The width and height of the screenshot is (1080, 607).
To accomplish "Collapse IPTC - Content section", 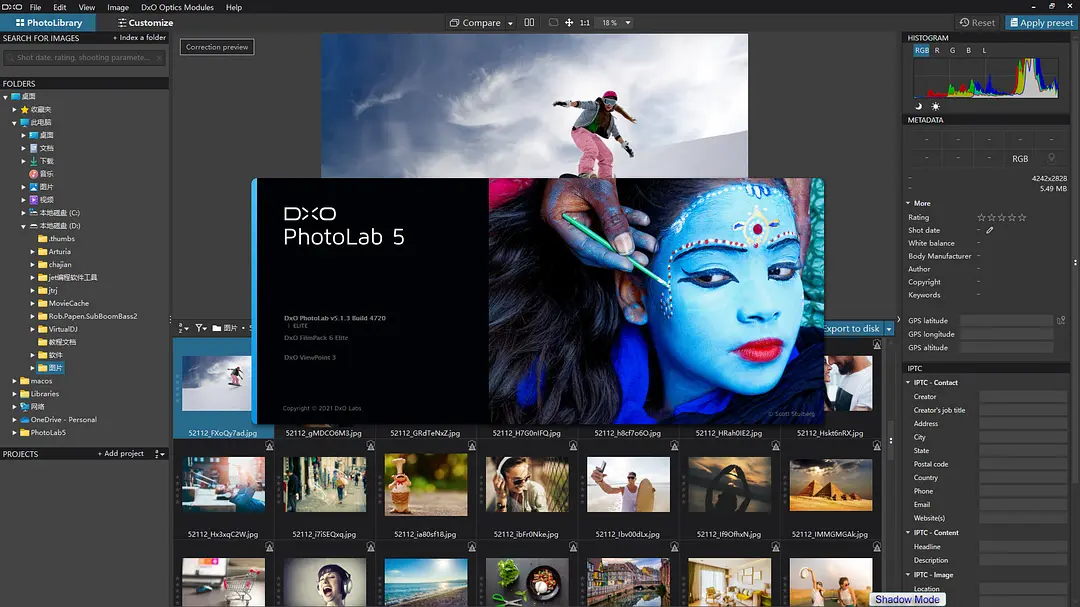I will pyautogui.click(x=908, y=533).
